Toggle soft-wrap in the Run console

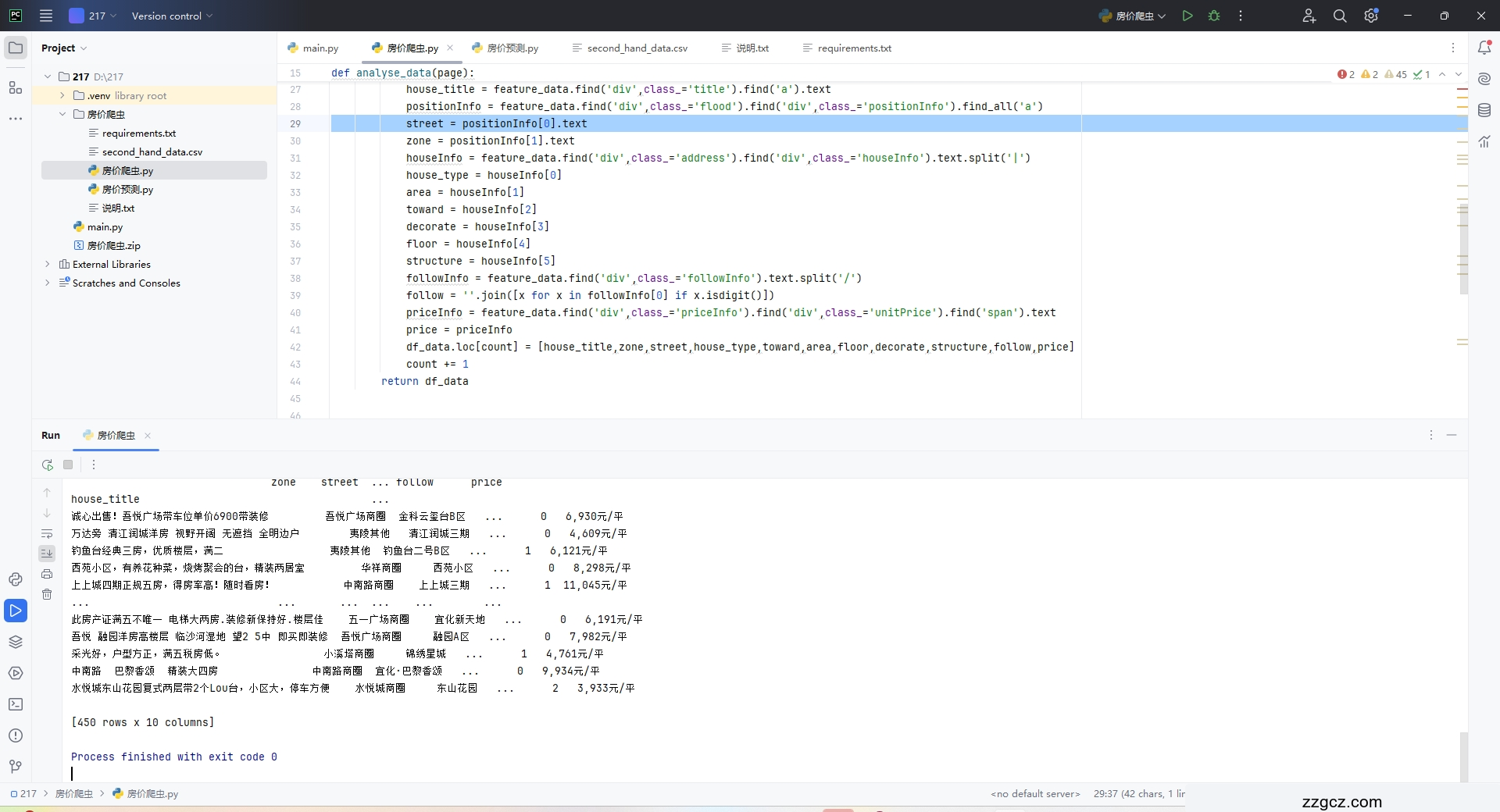tap(47, 534)
